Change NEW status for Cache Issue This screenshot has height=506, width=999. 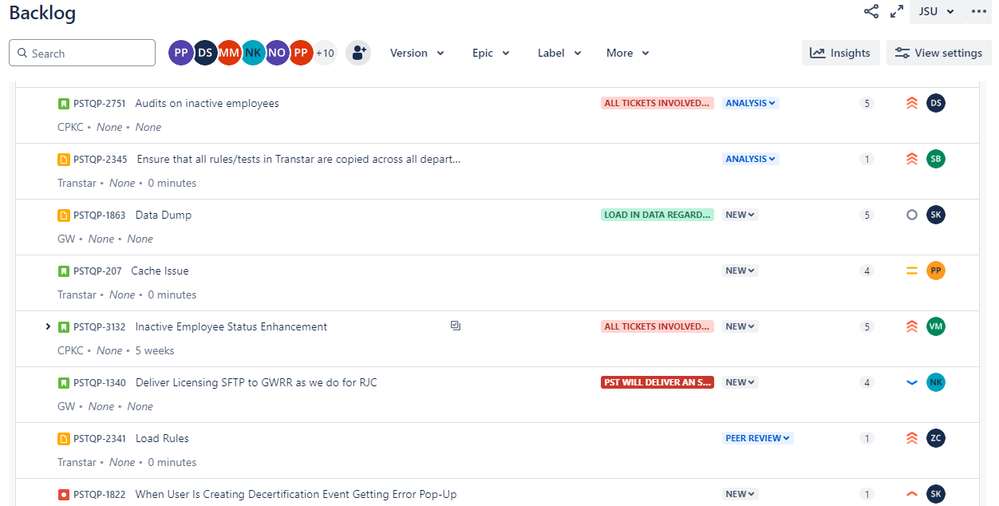(740, 271)
